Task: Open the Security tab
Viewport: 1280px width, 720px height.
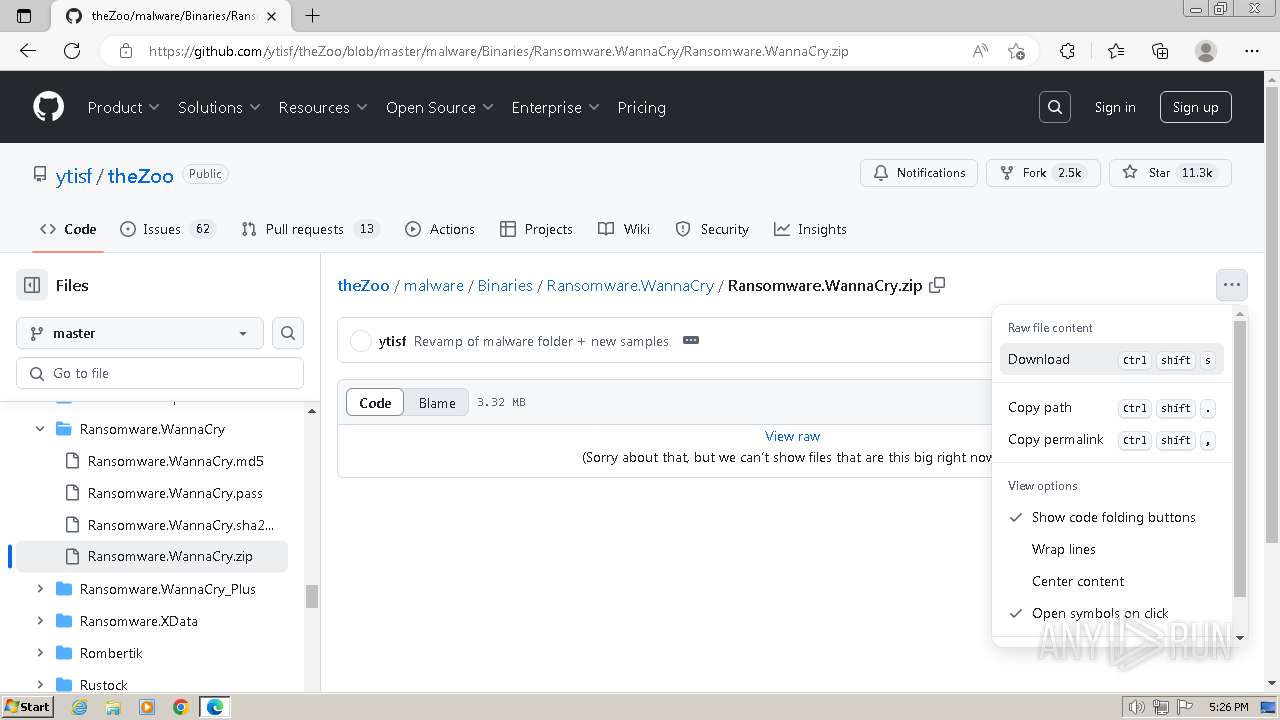Action: [x=712, y=229]
